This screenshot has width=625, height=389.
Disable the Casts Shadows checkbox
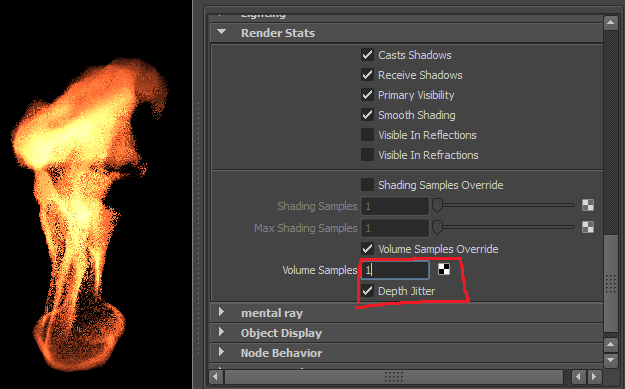tap(367, 55)
